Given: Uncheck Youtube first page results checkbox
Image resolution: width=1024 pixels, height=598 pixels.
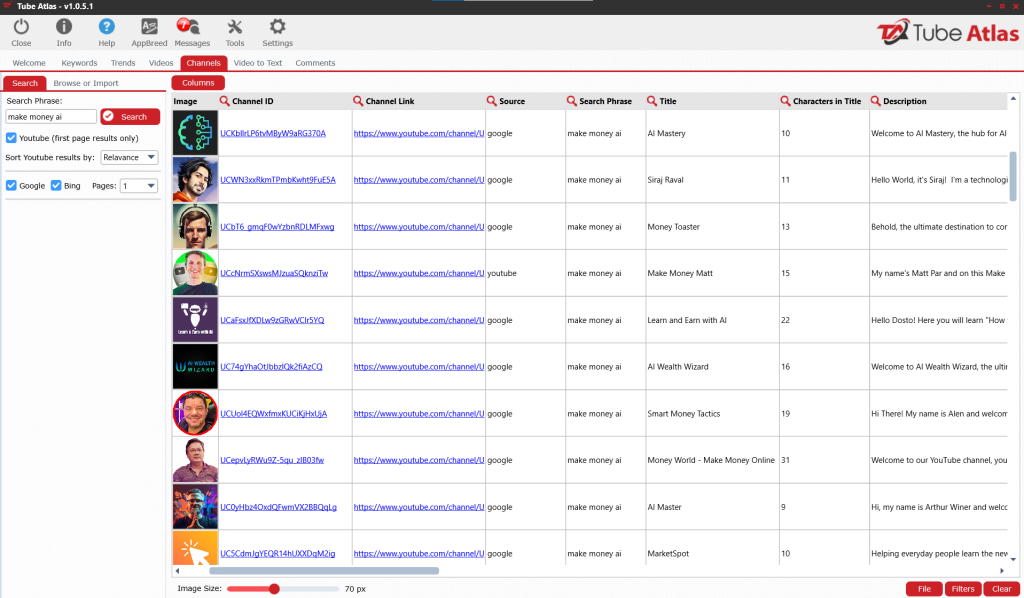Looking at the screenshot, I should (12, 138).
